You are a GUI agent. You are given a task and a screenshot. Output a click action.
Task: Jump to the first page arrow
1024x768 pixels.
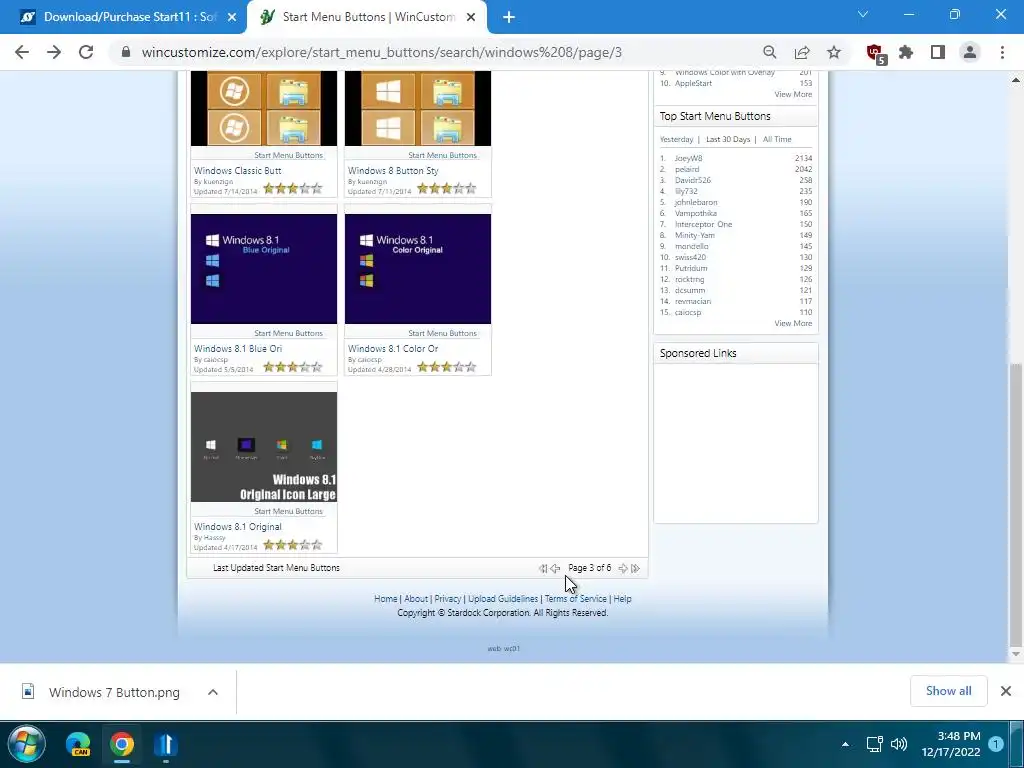(543, 568)
